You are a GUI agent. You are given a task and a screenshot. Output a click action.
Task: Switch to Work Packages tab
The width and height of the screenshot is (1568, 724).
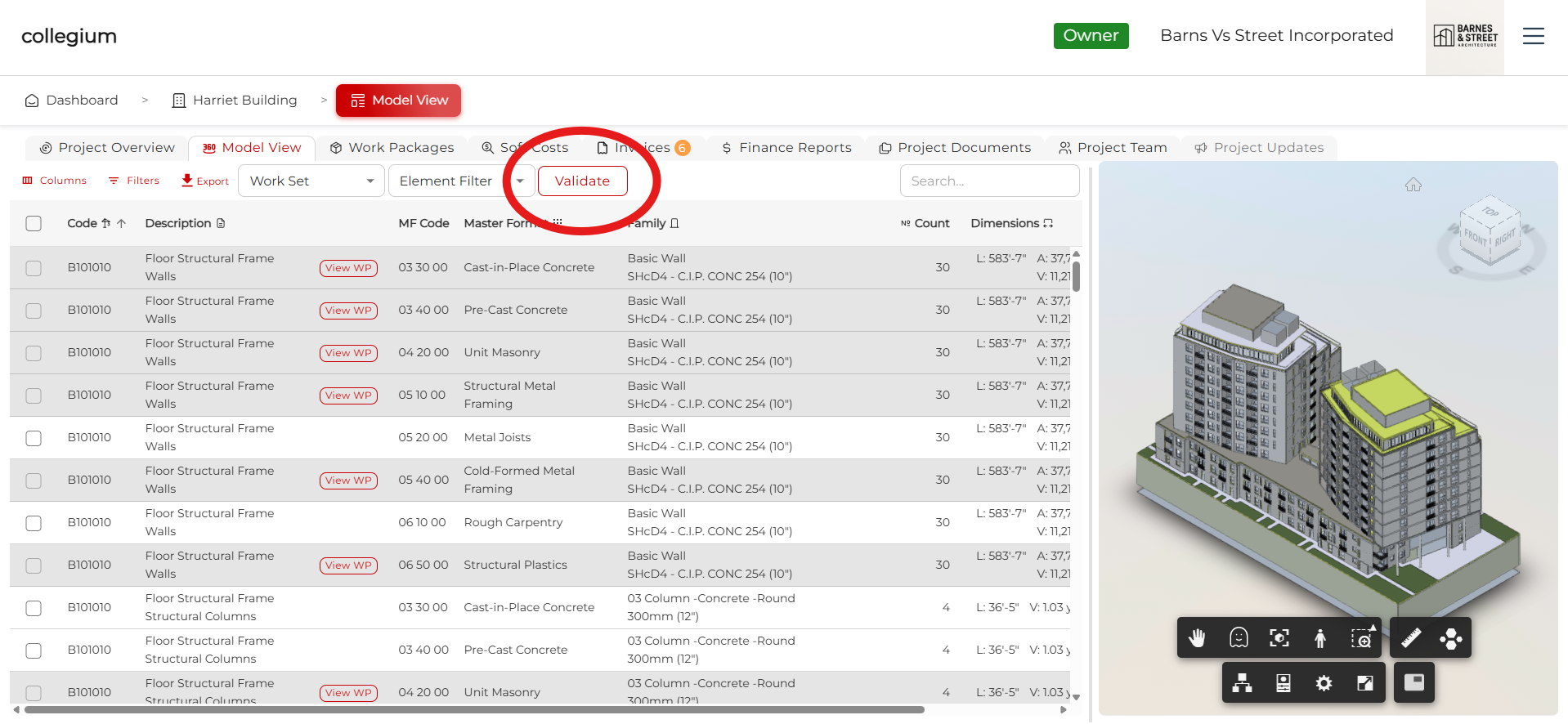pyautogui.click(x=392, y=148)
